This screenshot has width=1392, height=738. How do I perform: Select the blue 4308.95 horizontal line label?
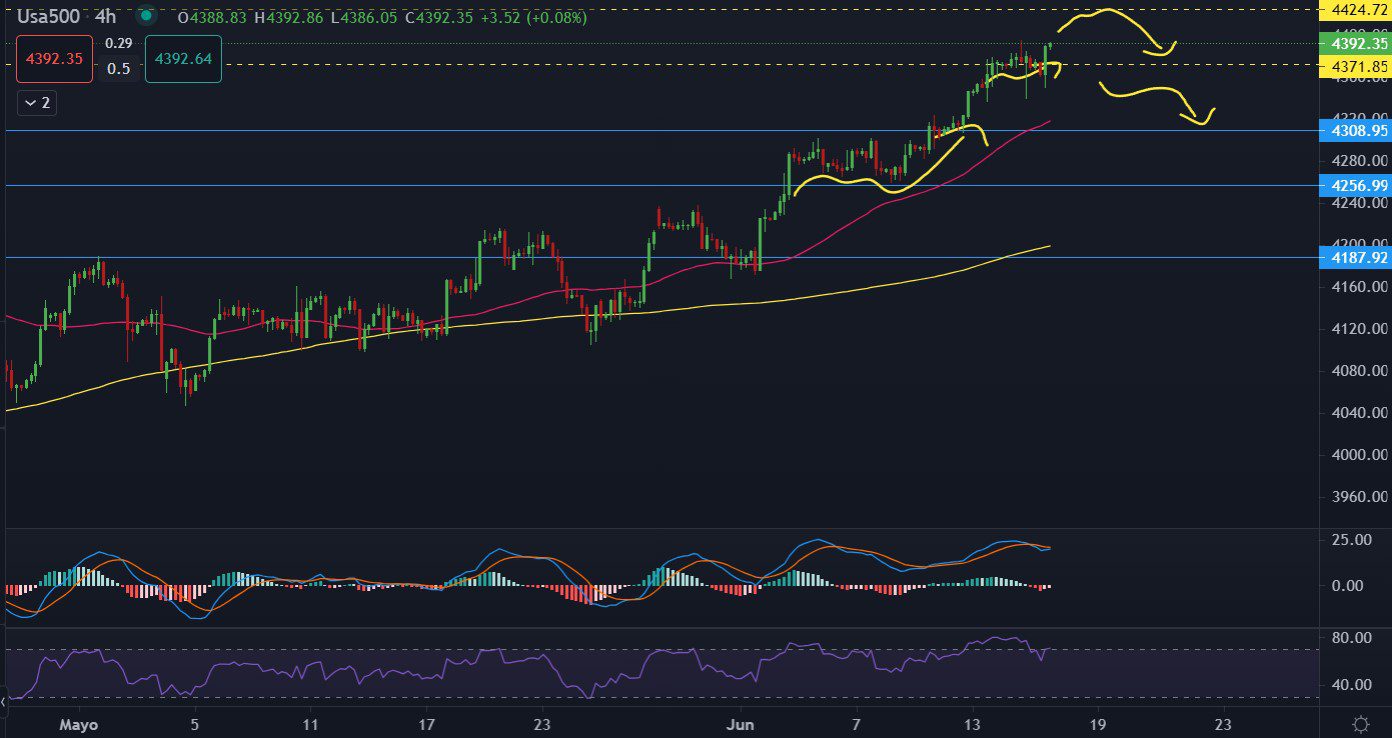point(1354,131)
